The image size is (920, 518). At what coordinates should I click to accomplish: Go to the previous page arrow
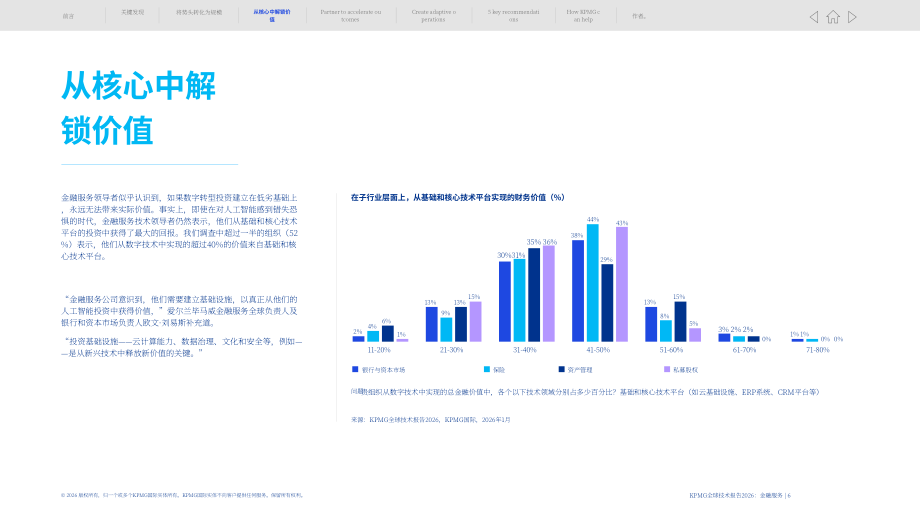click(x=814, y=17)
